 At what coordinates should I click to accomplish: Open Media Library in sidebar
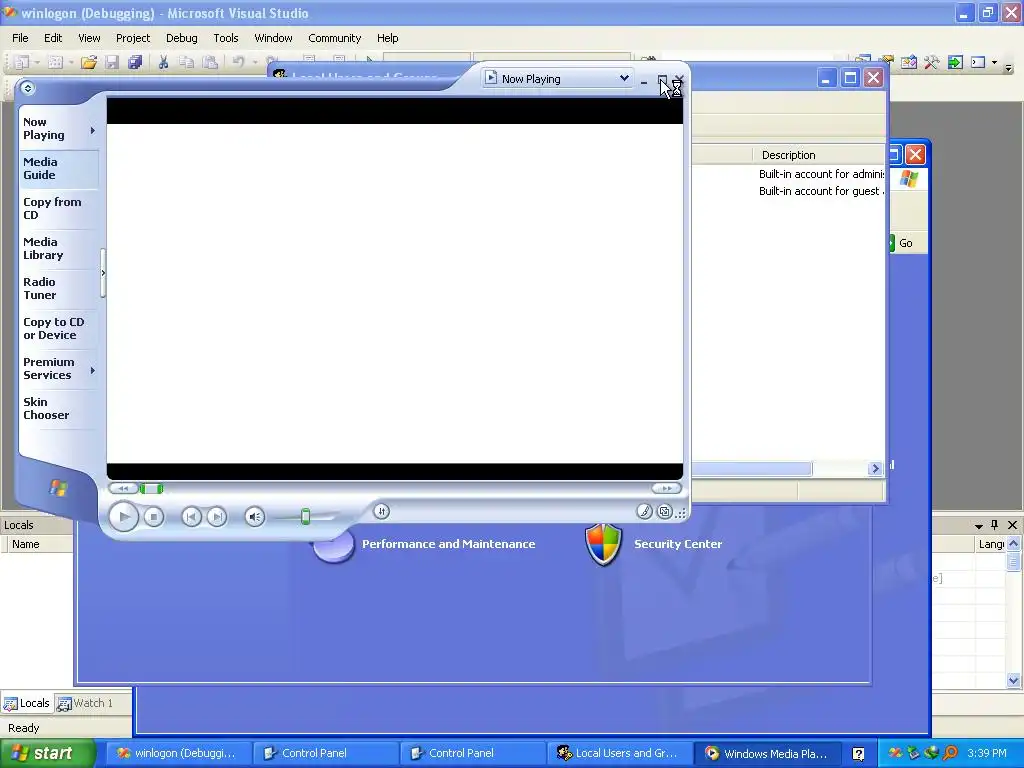tap(57, 249)
